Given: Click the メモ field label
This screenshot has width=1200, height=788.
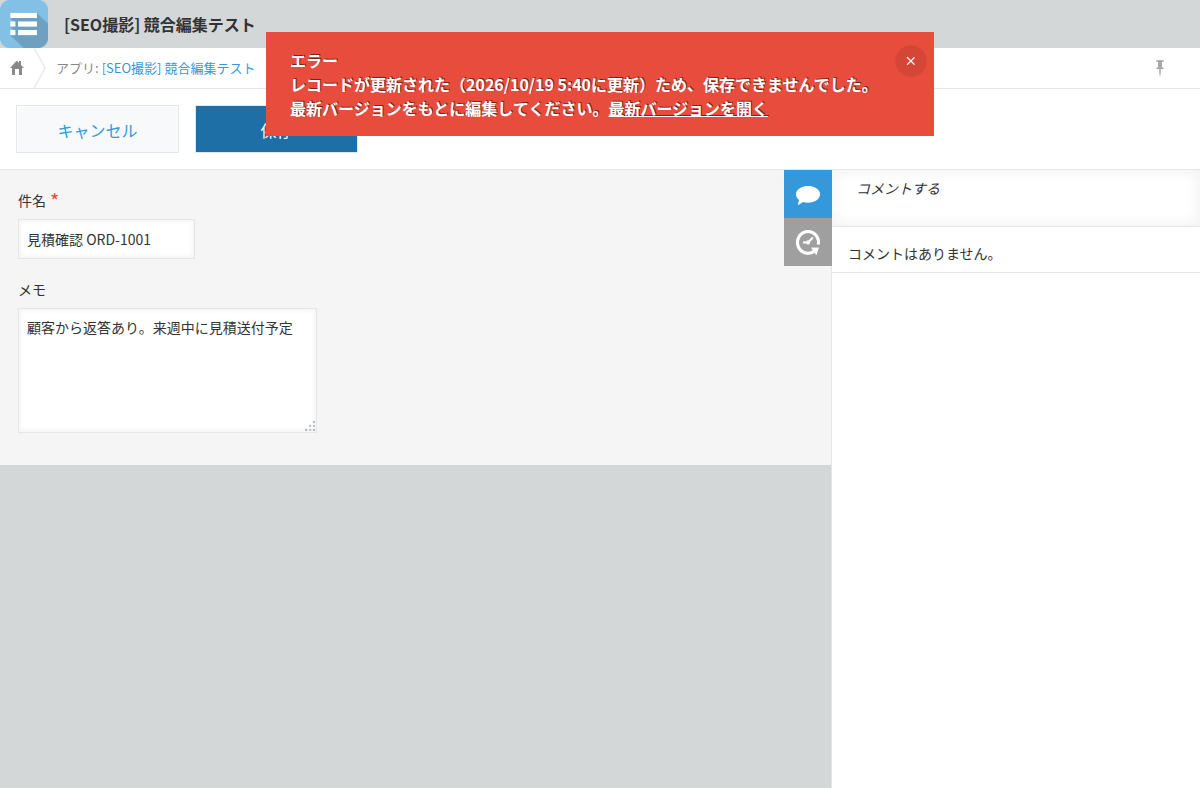Looking at the screenshot, I should (x=32, y=290).
